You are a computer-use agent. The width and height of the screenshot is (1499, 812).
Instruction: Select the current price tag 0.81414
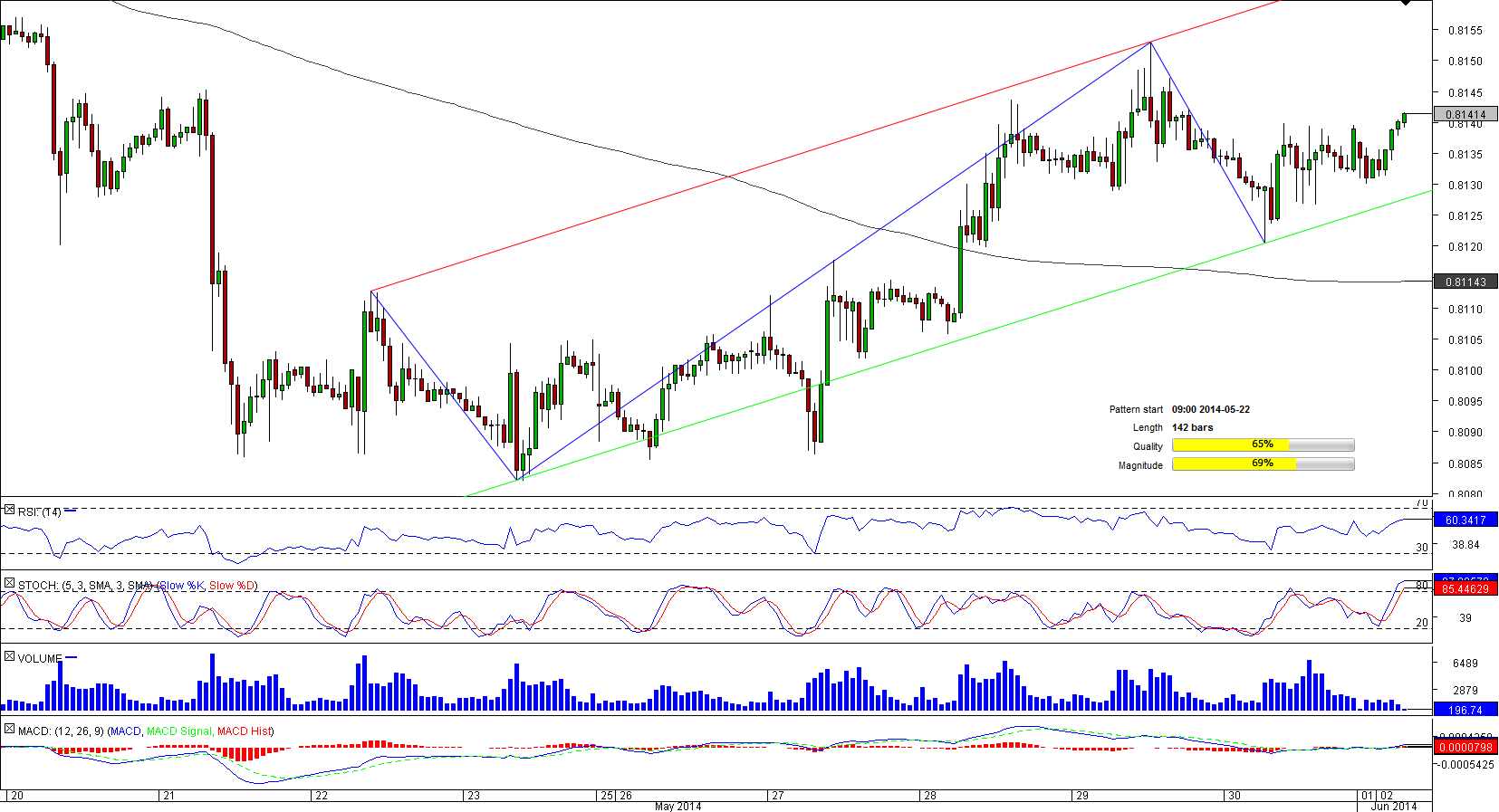[1465, 115]
